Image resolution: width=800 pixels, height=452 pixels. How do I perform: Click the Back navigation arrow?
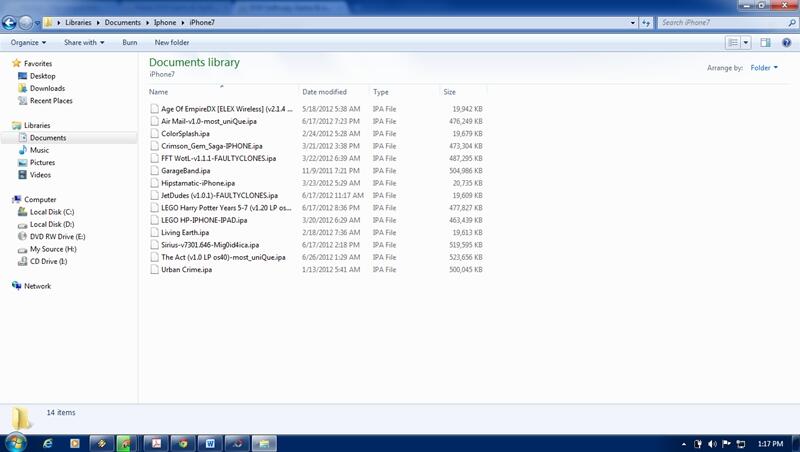(x=9, y=22)
